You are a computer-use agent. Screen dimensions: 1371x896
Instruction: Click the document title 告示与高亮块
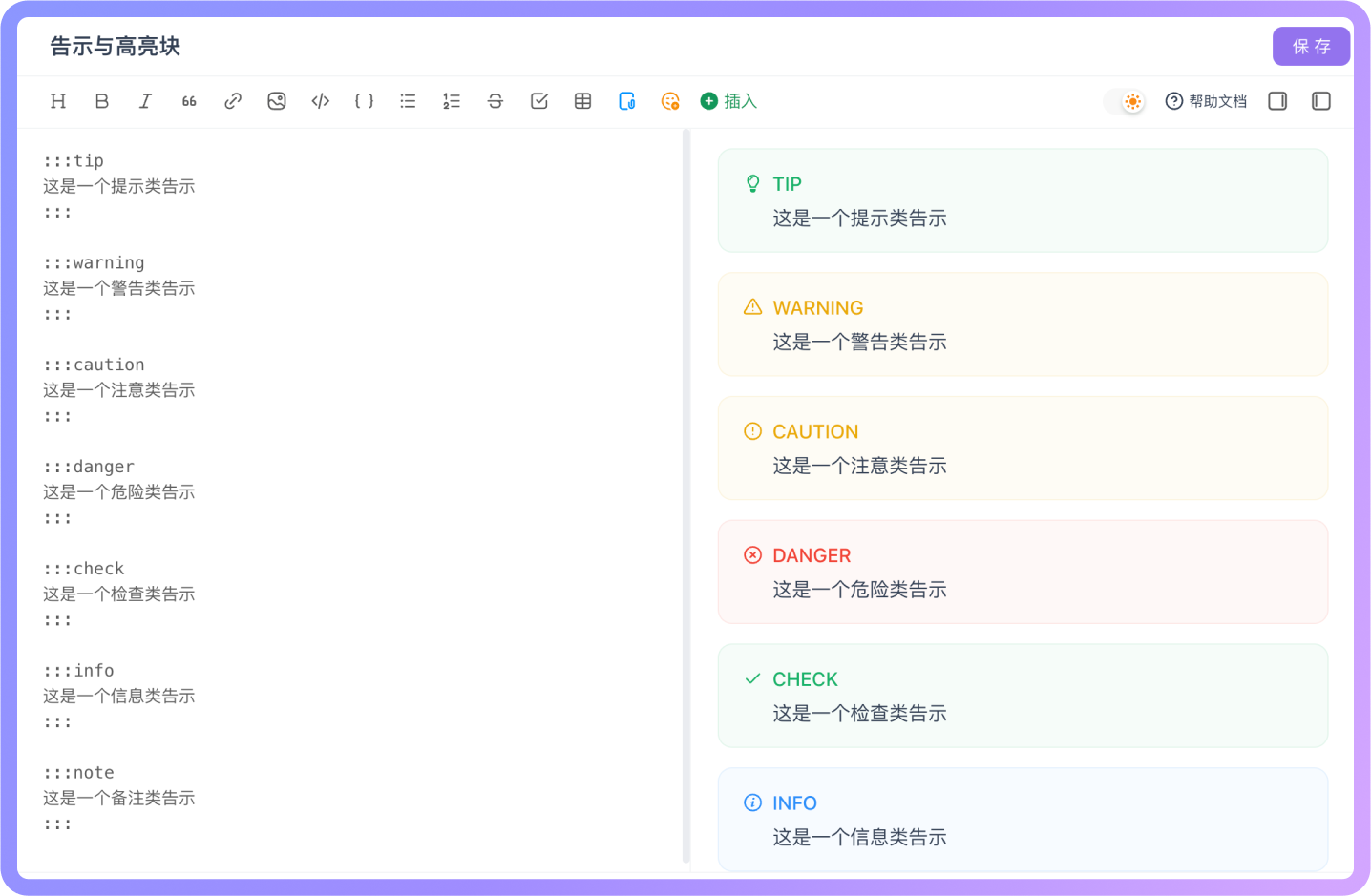(x=115, y=47)
